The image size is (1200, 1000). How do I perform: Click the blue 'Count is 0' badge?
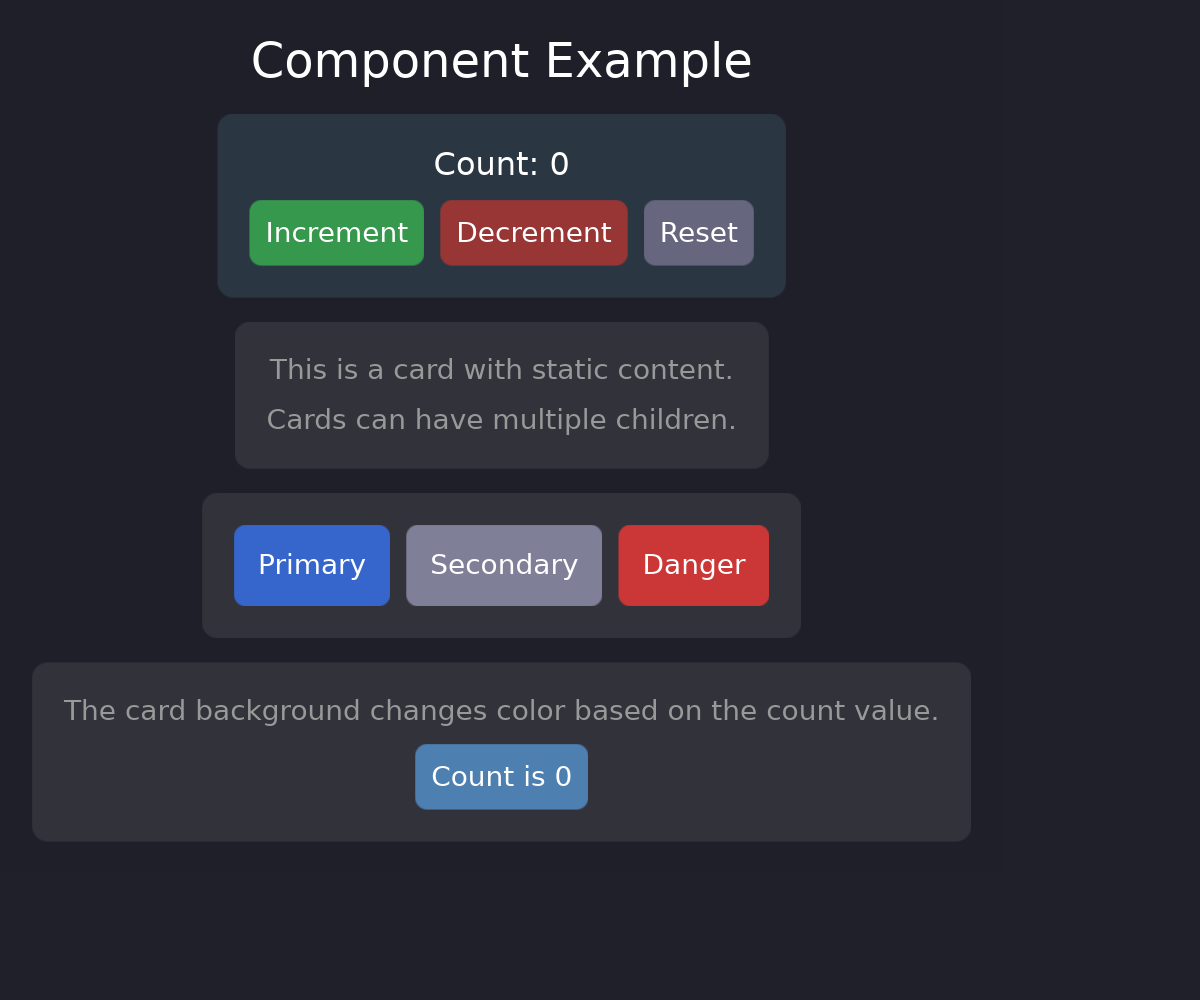point(501,776)
